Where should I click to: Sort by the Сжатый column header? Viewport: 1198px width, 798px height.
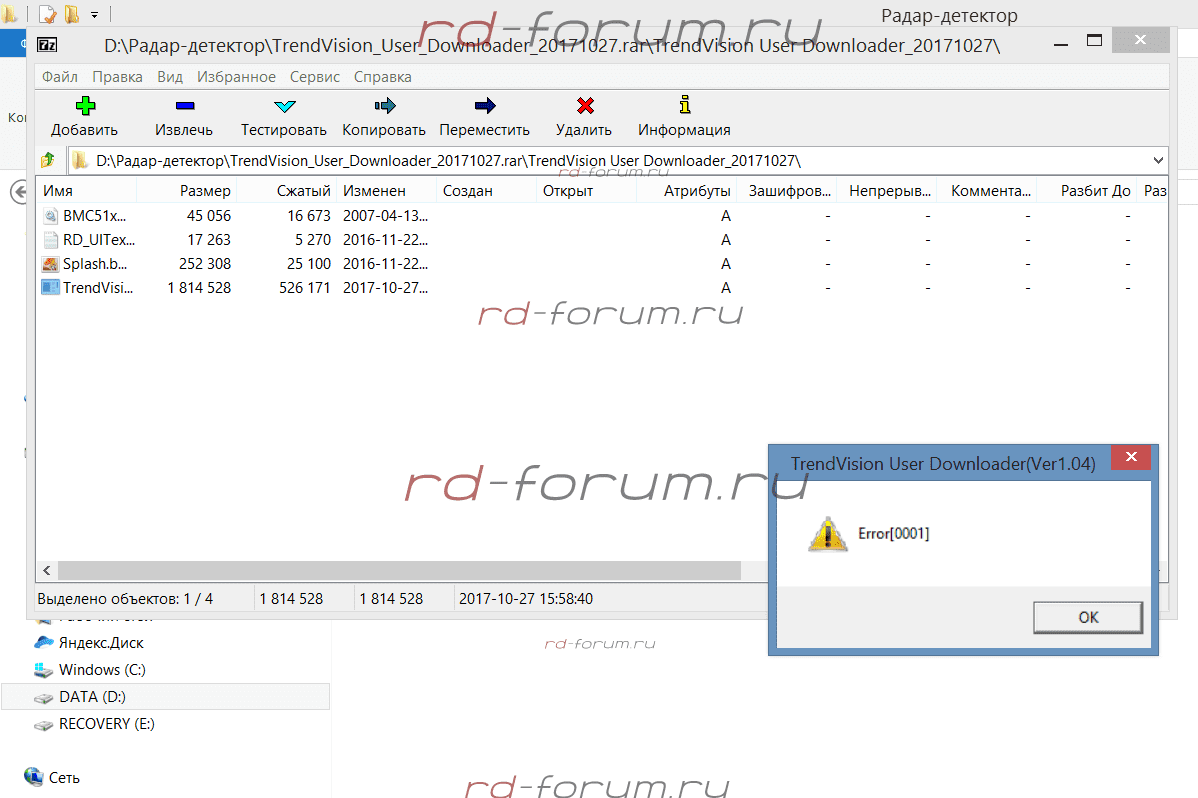click(287, 190)
